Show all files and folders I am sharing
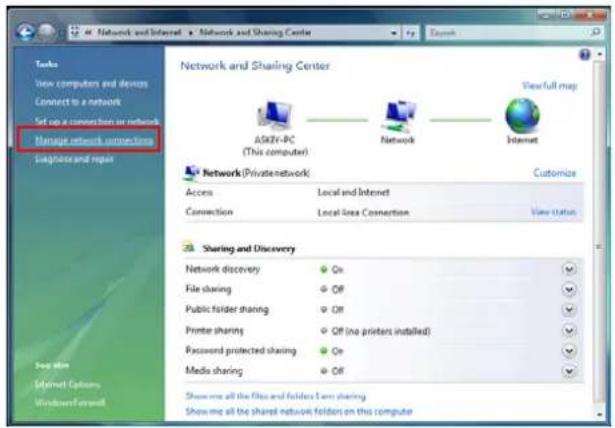The image size is (615, 428). [x=275, y=396]
